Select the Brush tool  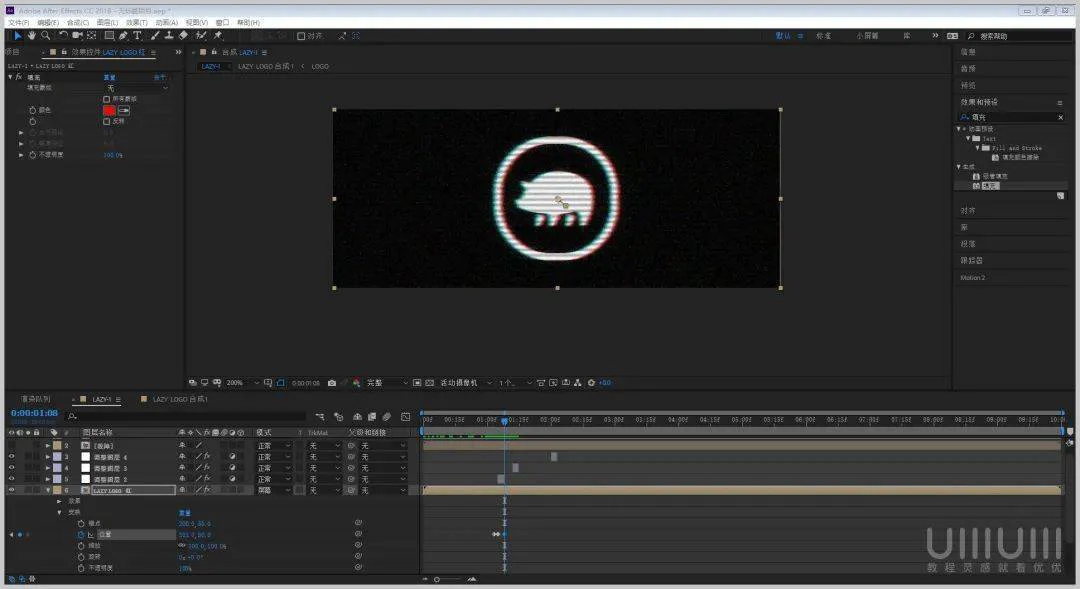(155, 36)
